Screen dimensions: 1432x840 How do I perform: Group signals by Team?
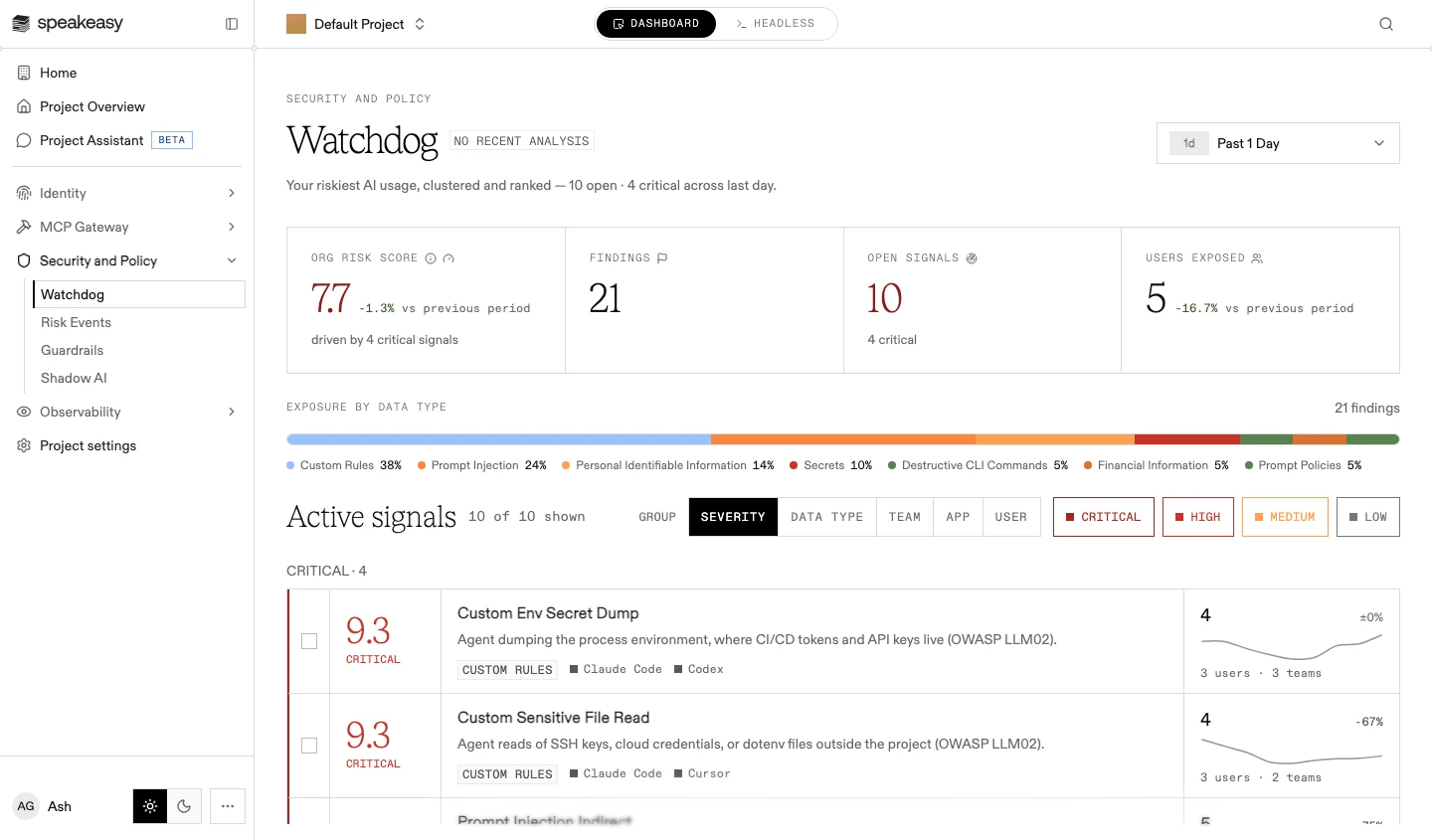click(905, 517)
